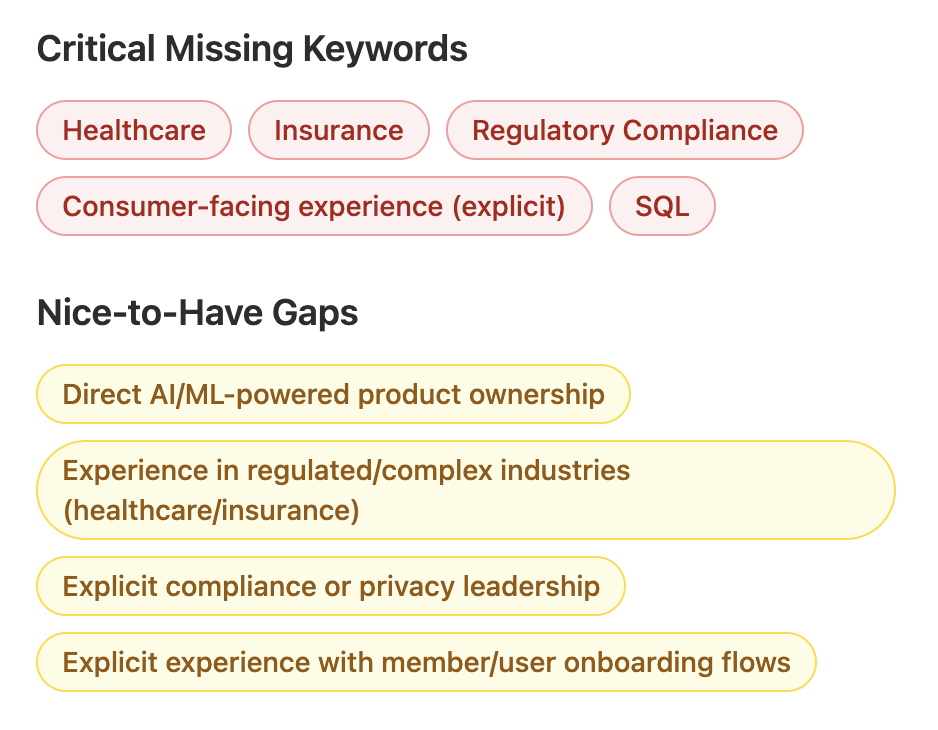
Task: Select the member/user onboarding flows gap
Action: 427,662
